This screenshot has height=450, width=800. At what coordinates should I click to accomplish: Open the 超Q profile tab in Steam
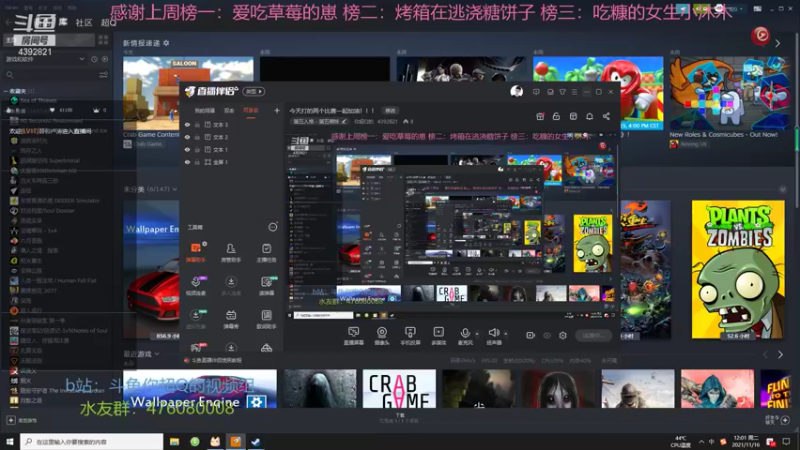coord(108,22)
